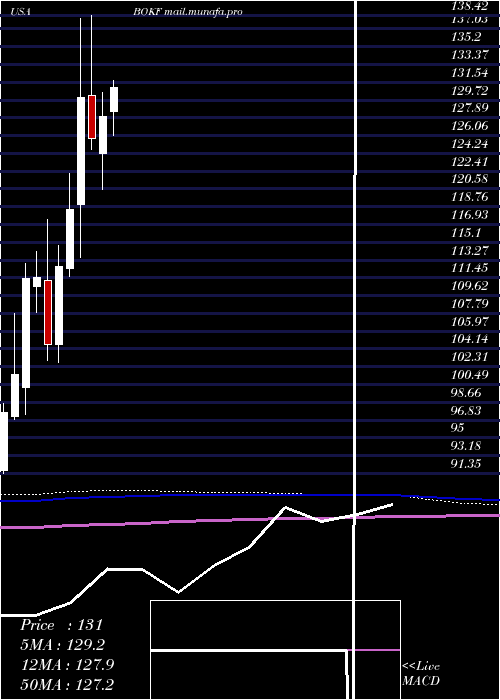
Task: Click the 116.93 price axis label
Action: (x=470, y=215)
